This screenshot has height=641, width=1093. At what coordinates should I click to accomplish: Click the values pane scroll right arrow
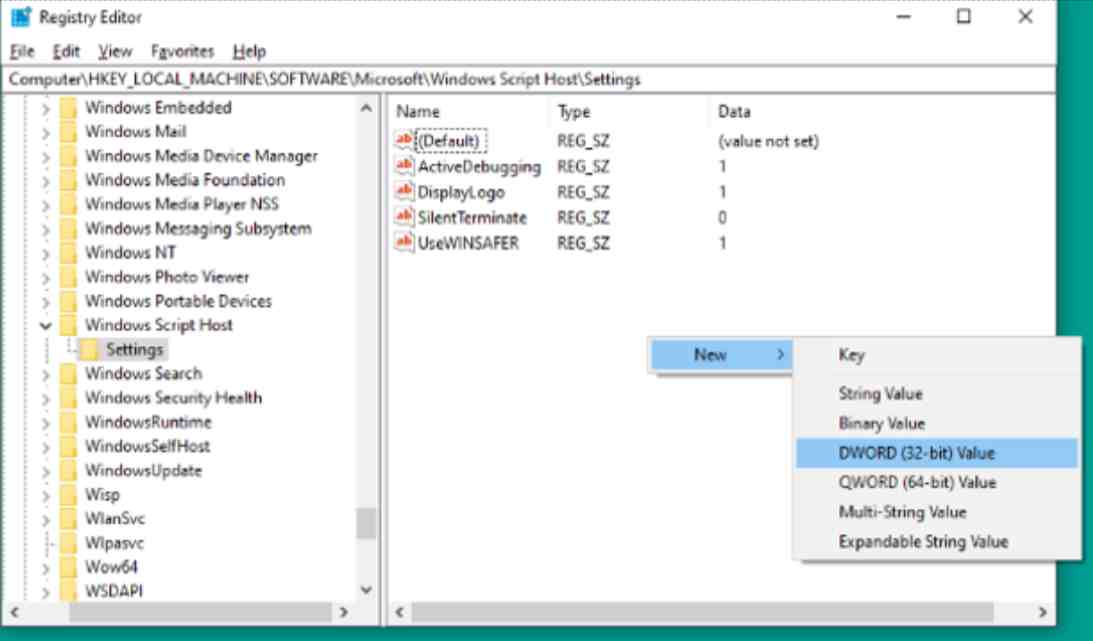tap(1043, 612)
